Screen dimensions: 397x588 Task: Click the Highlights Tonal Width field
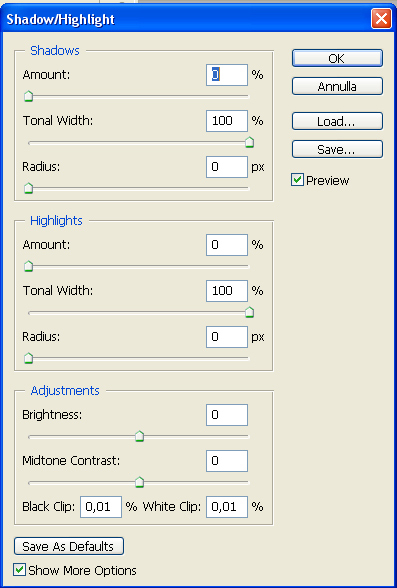227,291
